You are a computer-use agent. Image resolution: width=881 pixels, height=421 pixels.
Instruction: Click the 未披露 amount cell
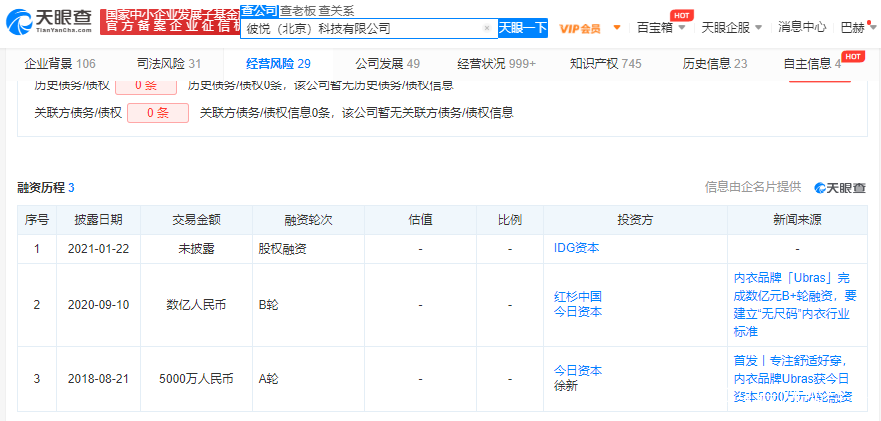pyautogui.click(x=197, y=248)
